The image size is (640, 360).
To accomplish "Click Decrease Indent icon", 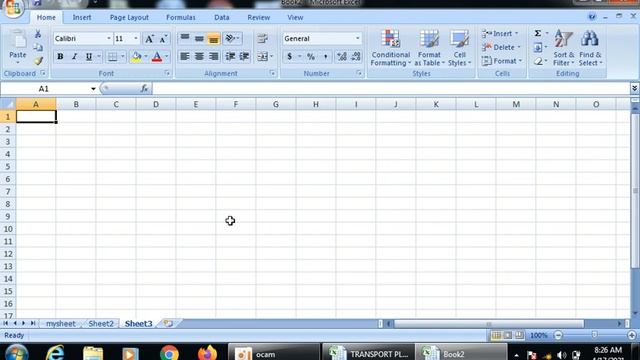I will pos(230,56).
